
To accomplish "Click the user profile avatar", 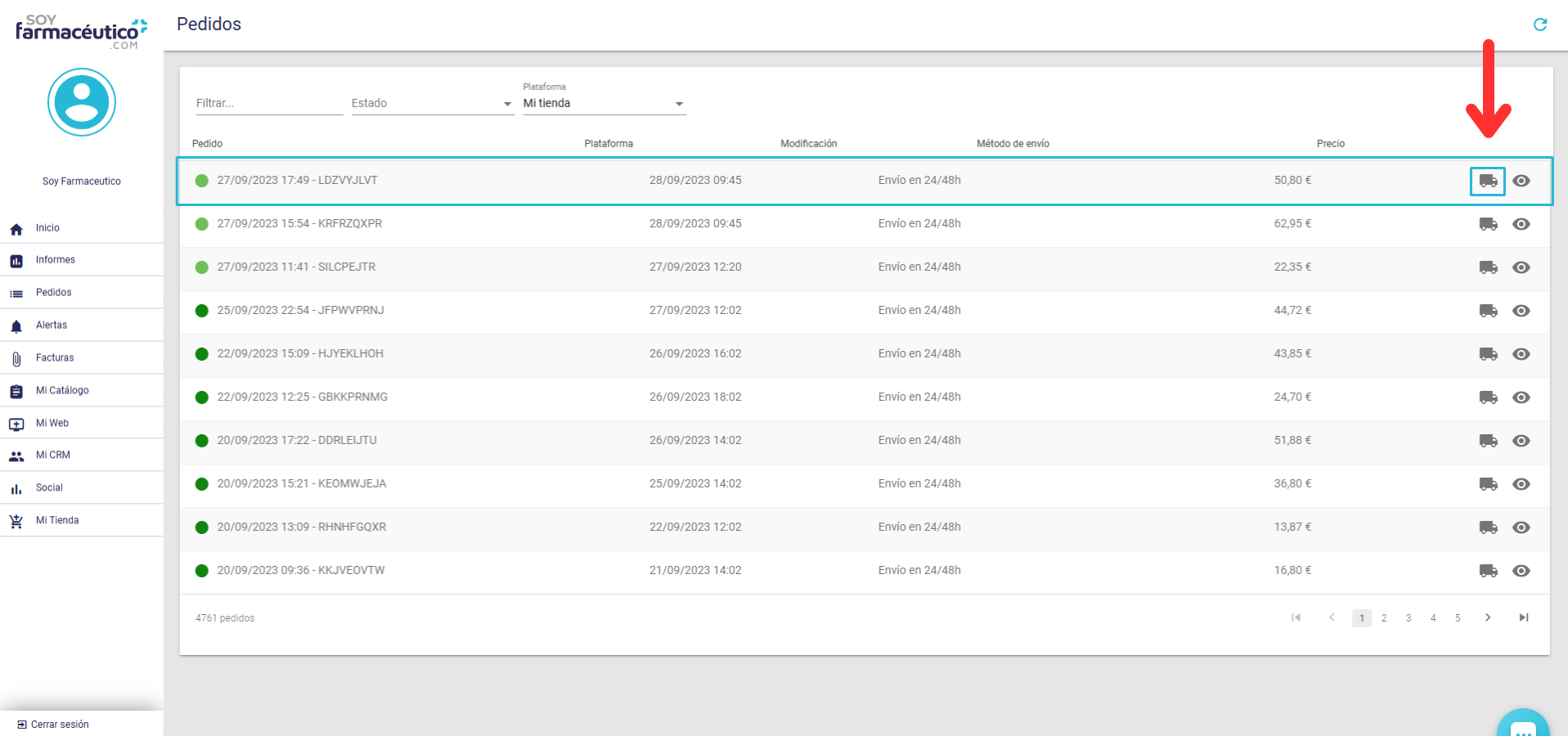I will click(x=82, y=102).
